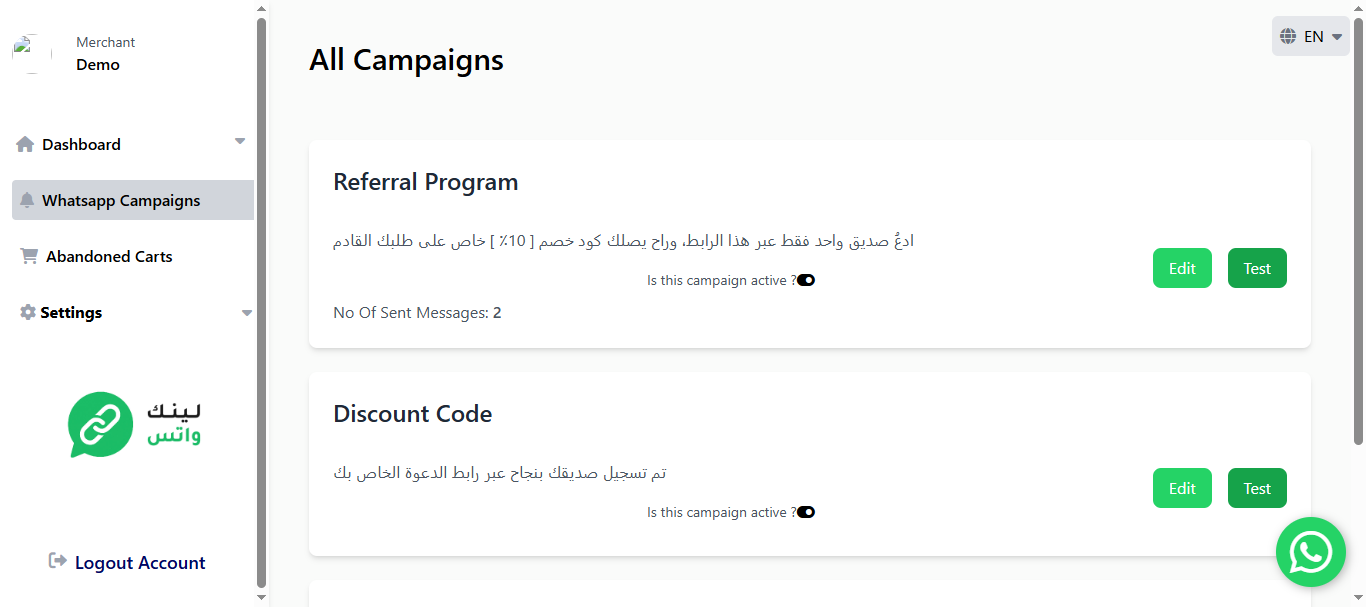
Task: Click the main page vertical scrollbar
Action: [1358, 230]
